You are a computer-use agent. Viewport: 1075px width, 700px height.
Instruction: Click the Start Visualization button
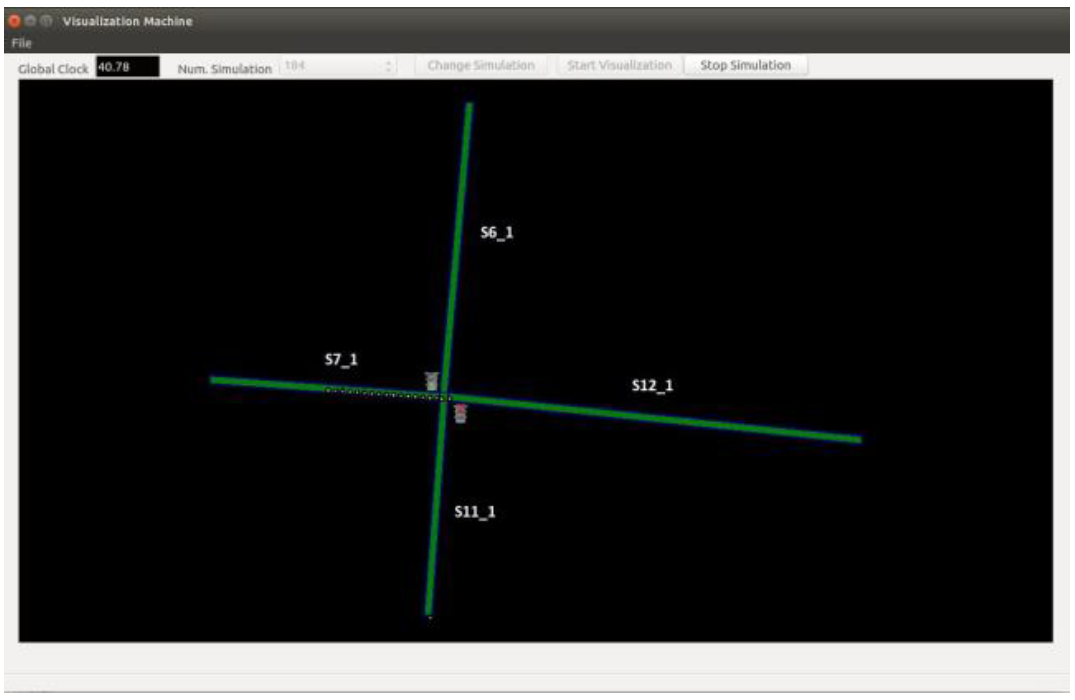(x=619, y=66)
